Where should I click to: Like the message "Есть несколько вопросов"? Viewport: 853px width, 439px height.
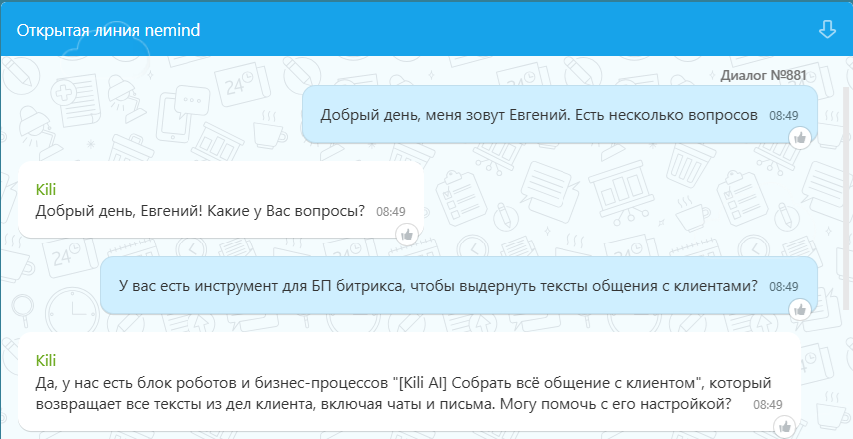800,138
